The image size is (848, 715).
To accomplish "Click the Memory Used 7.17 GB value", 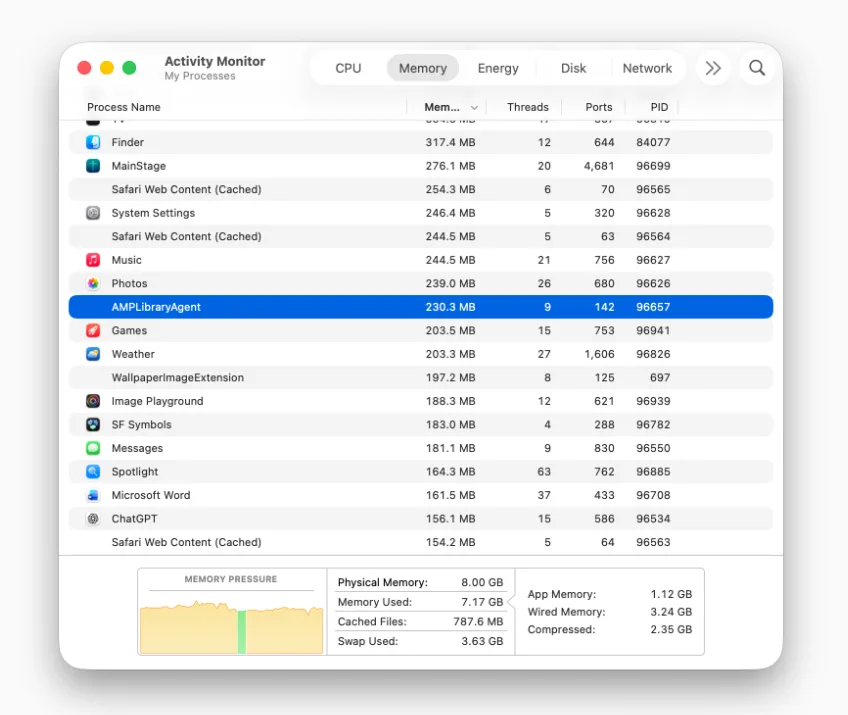I will click(482, 602).
